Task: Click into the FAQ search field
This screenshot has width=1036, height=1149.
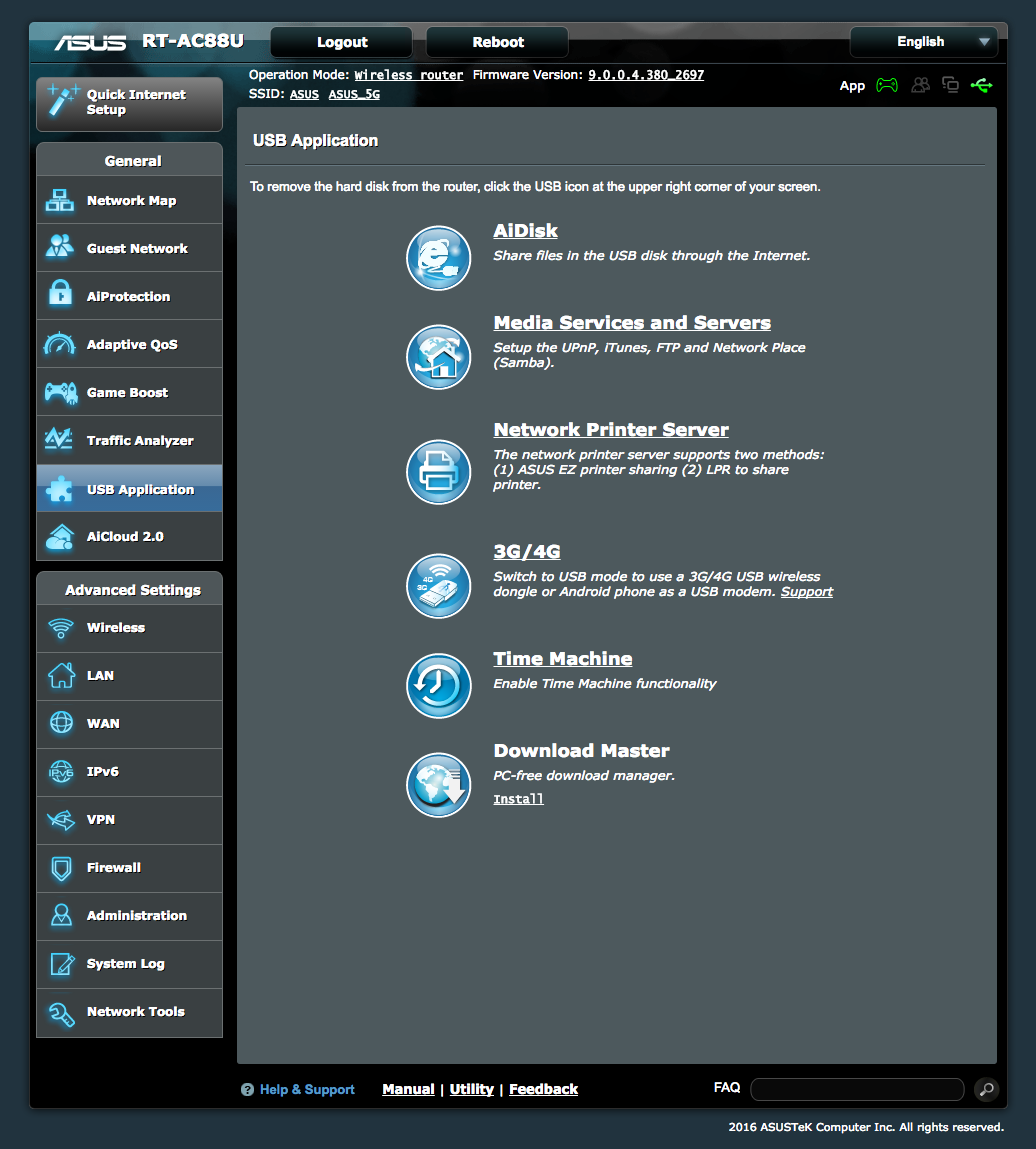Action: (857, 1089)
